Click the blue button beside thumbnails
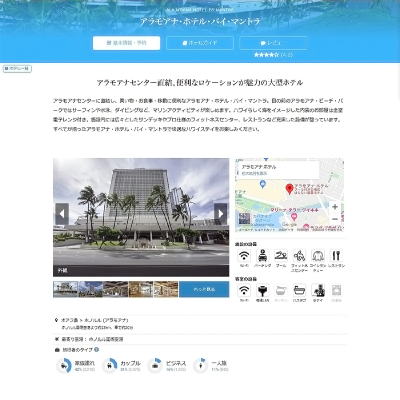This screenshot has width=400, height=400. tap(204, 289)
